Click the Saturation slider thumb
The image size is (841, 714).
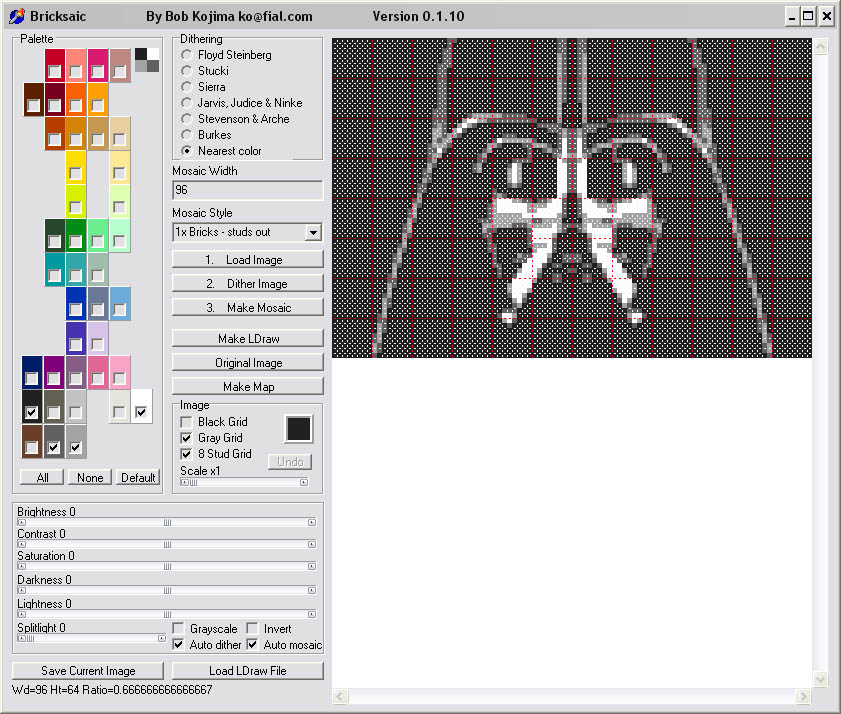pos(167,566)
